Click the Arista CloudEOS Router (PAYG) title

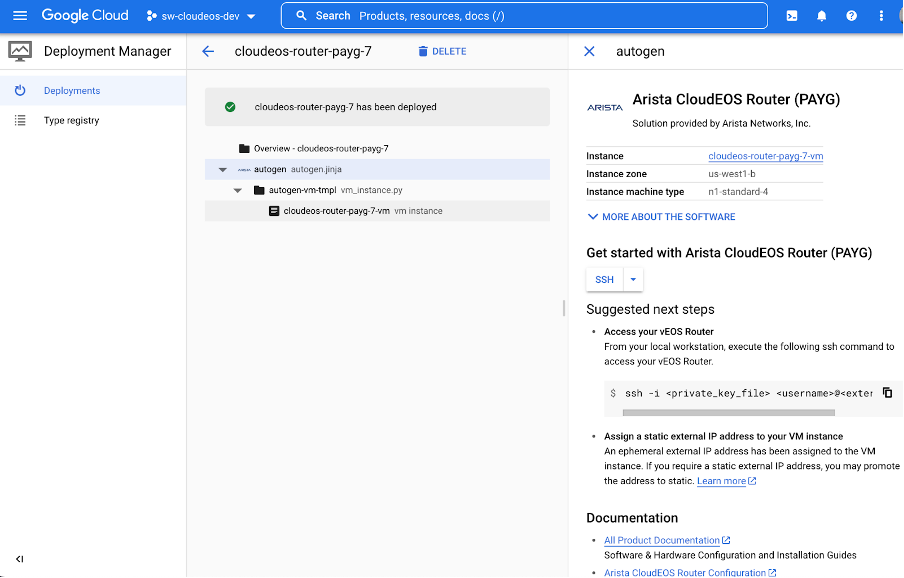tap(736, 99)
